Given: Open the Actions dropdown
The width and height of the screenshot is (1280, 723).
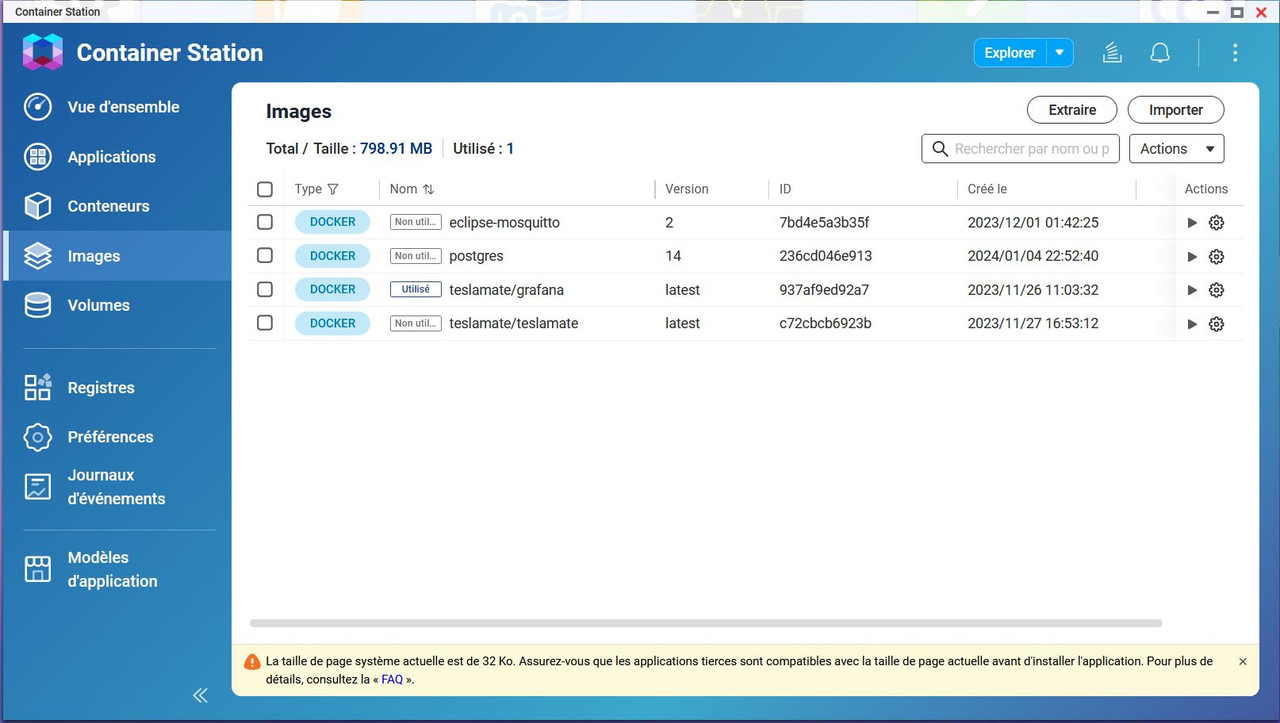Looking at the screenshot, I should [x=1176, y=149].
